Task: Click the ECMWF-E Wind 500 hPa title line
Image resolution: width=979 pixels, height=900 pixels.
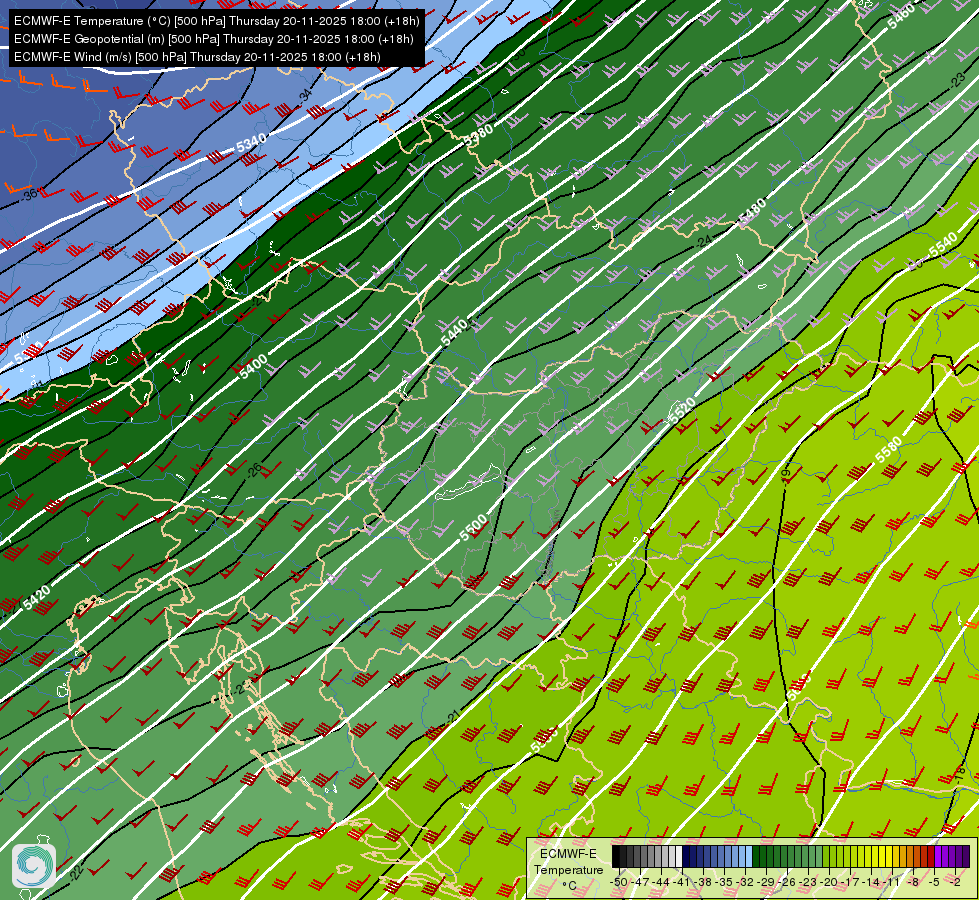Action: (197, 57)
